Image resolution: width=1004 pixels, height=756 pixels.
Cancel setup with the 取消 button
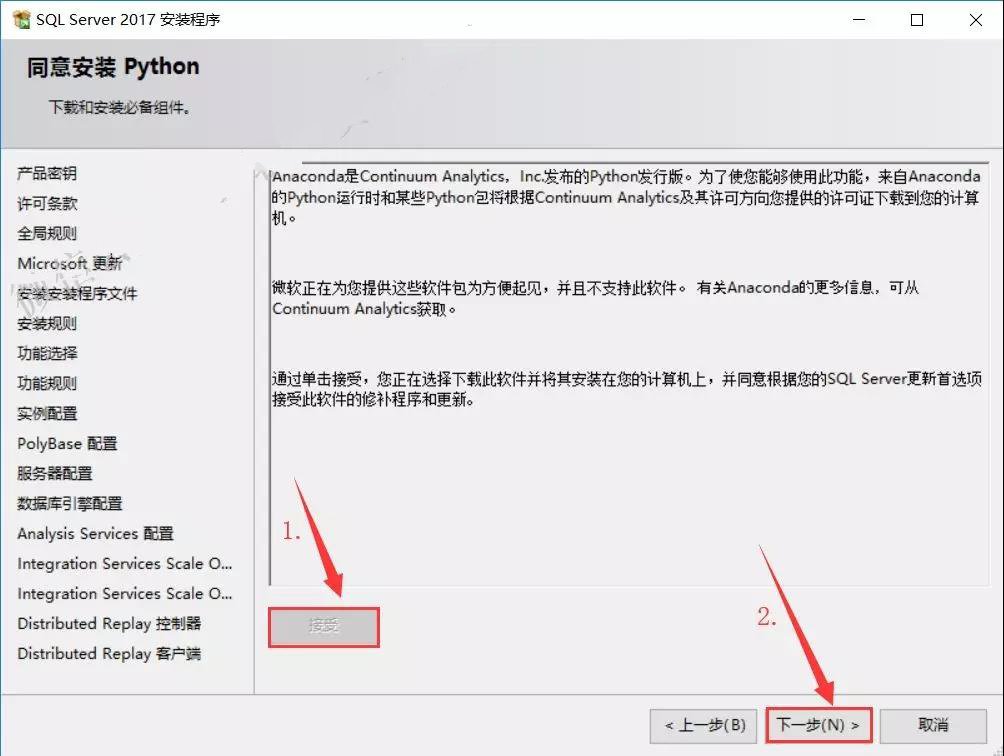(933, 725)
